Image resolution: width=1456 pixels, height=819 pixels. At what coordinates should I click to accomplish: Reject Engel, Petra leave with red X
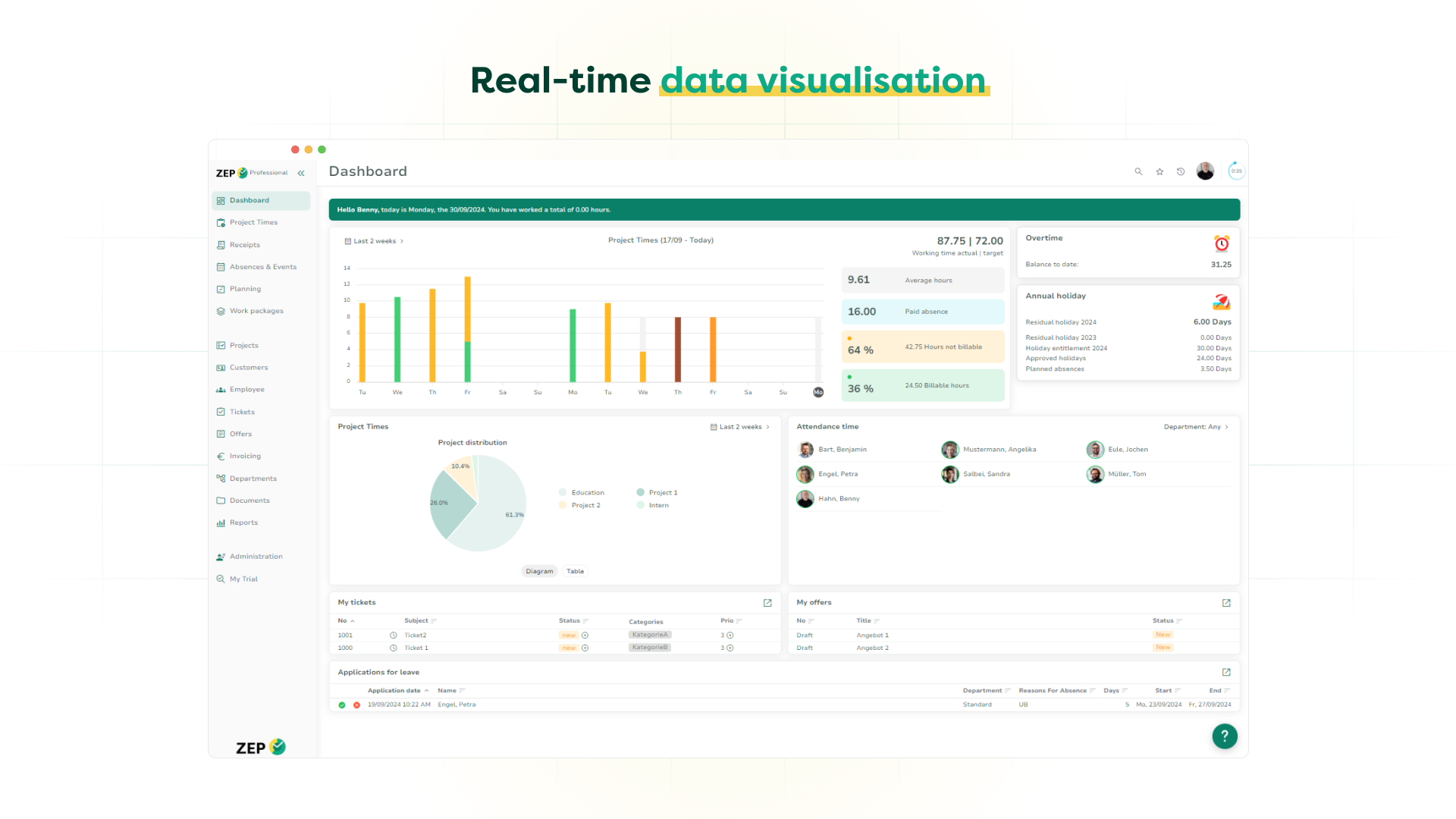click(x=356, y=705)
